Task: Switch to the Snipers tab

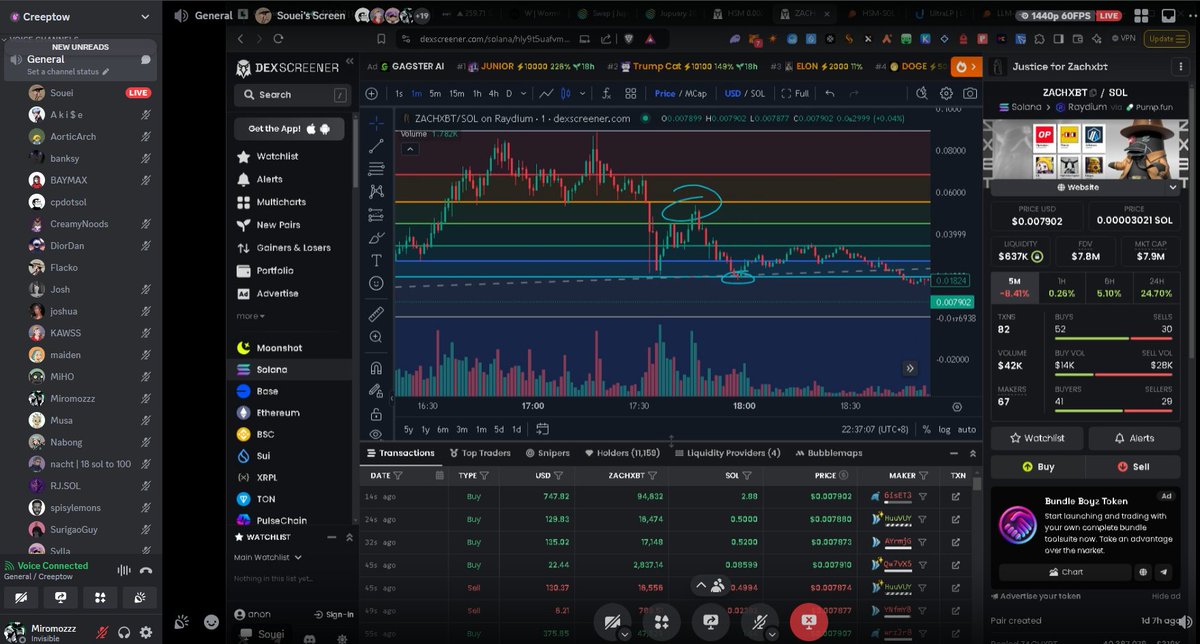Action: (547, 453)
